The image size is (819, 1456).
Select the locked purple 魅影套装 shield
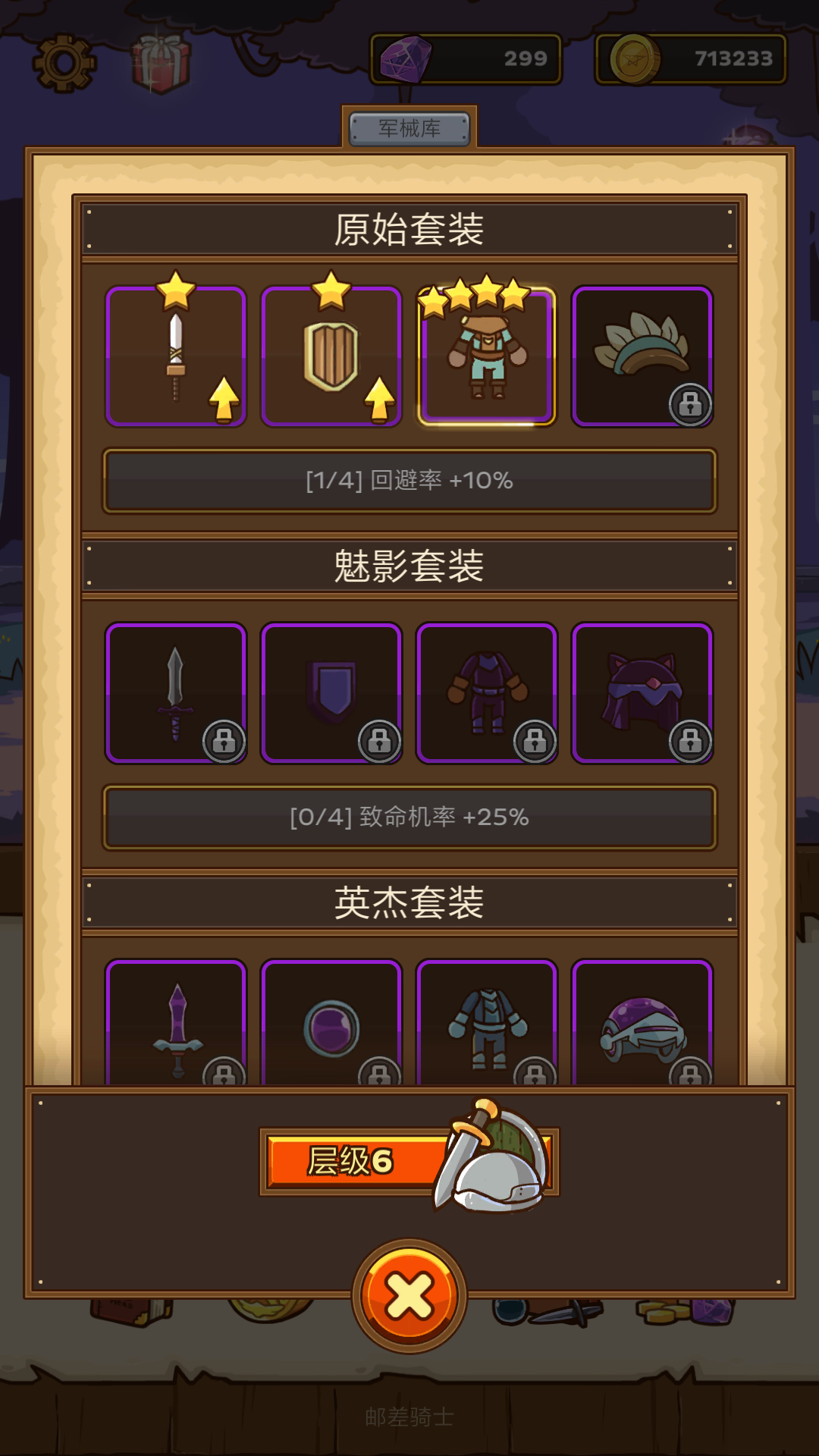point(331,693)
